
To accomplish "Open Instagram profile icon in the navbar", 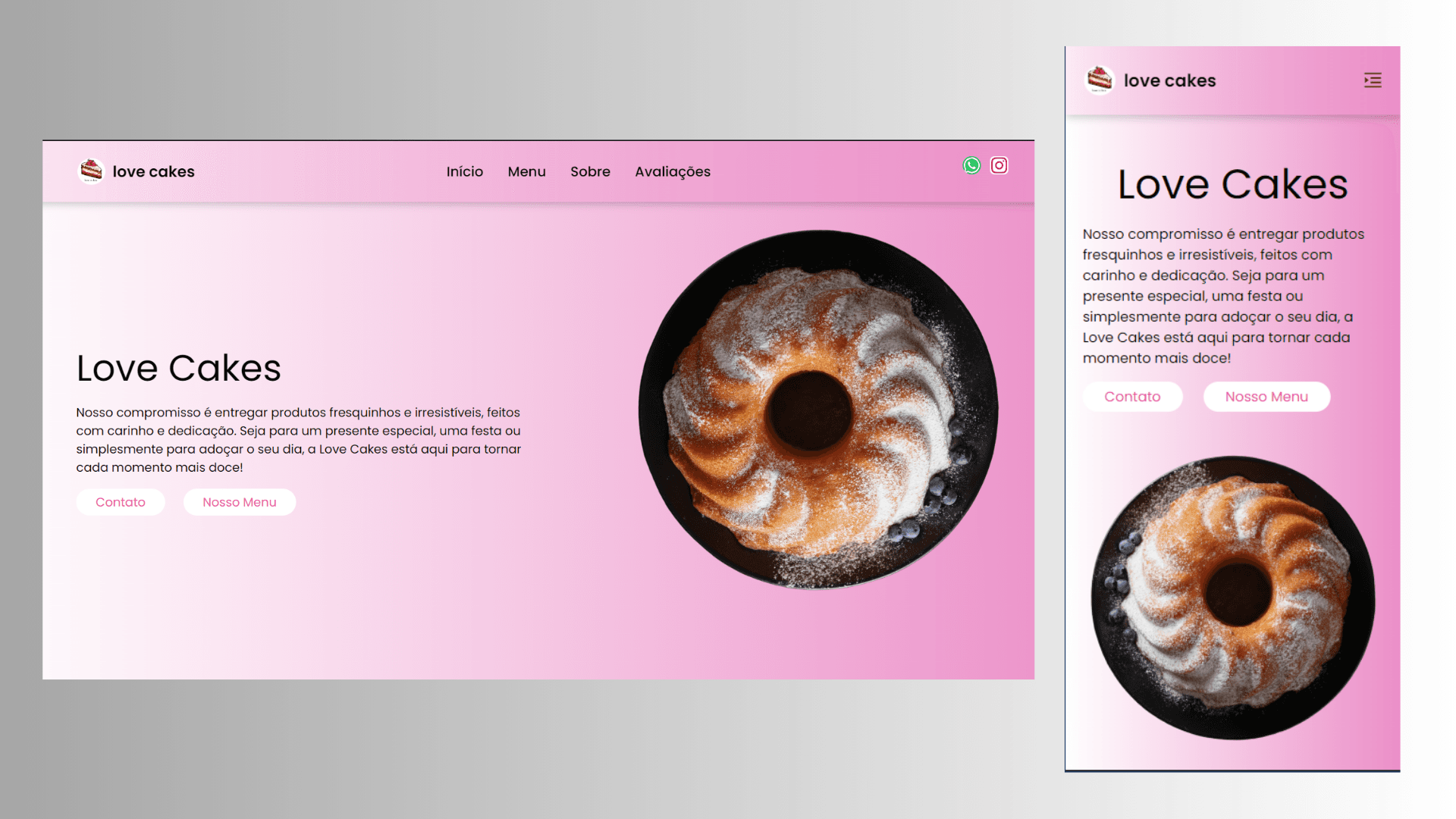I will click(999, 165).
